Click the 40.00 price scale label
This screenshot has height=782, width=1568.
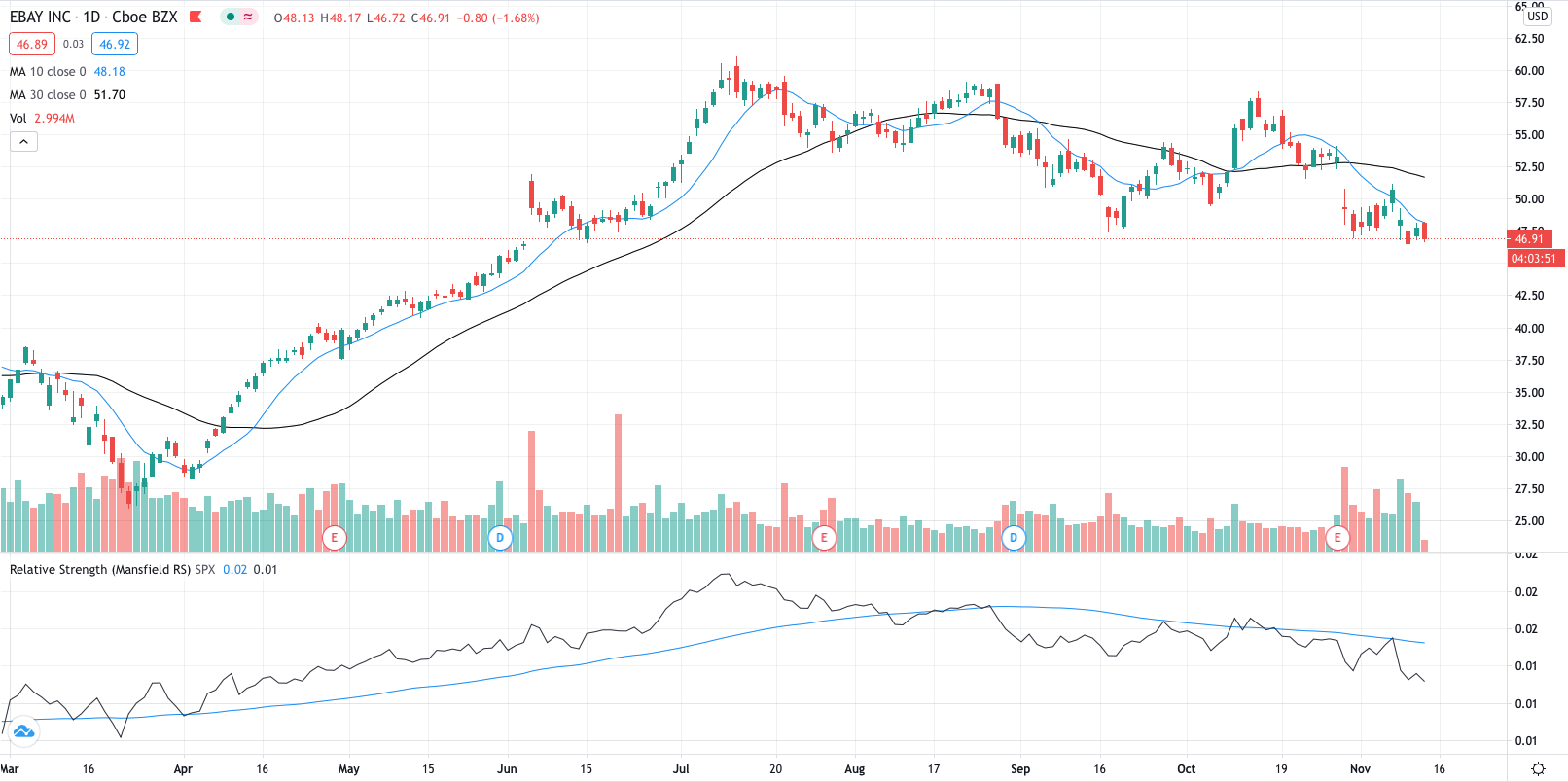click(1529, 328)
